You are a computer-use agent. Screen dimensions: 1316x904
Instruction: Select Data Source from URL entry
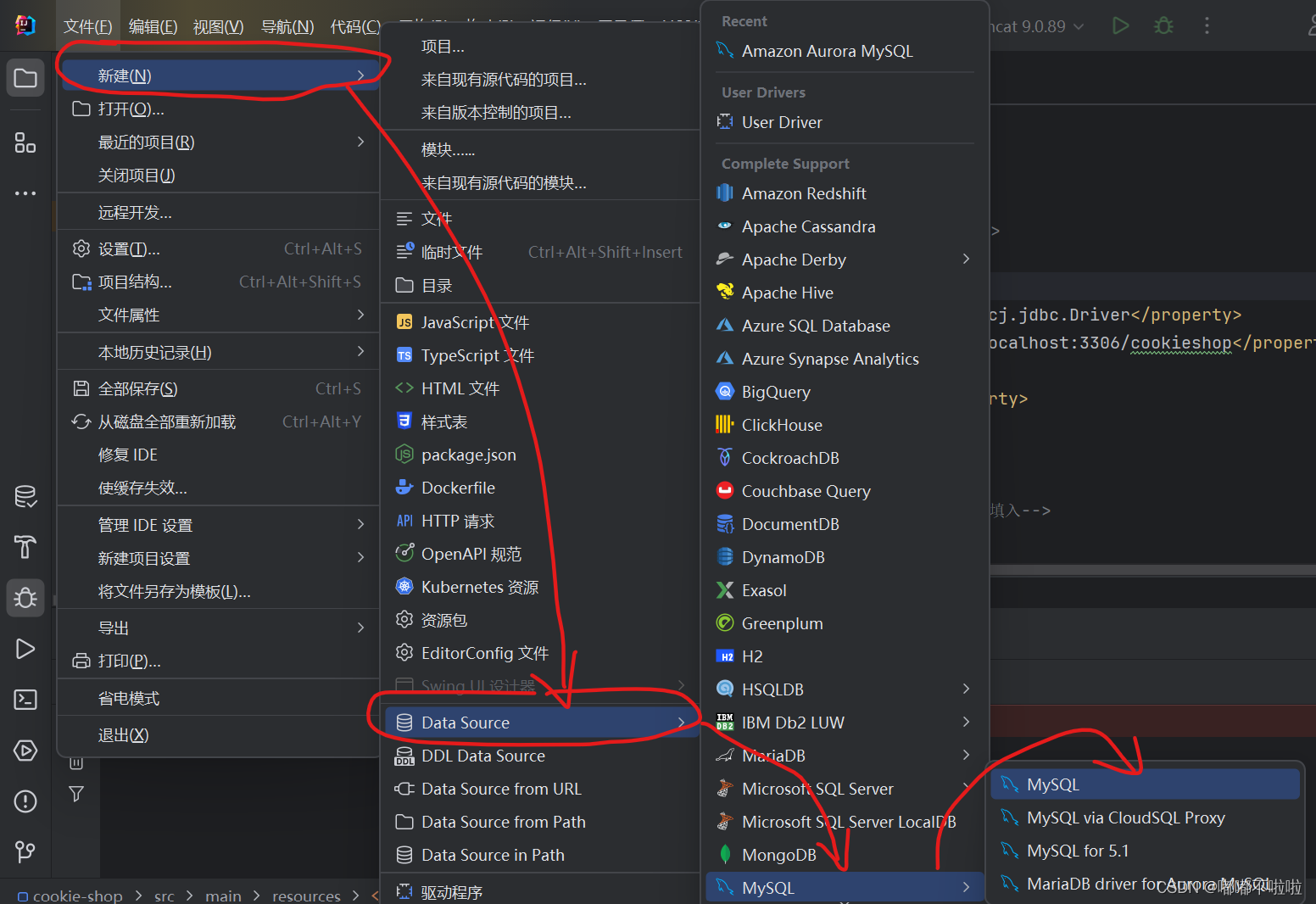(540, 789)
